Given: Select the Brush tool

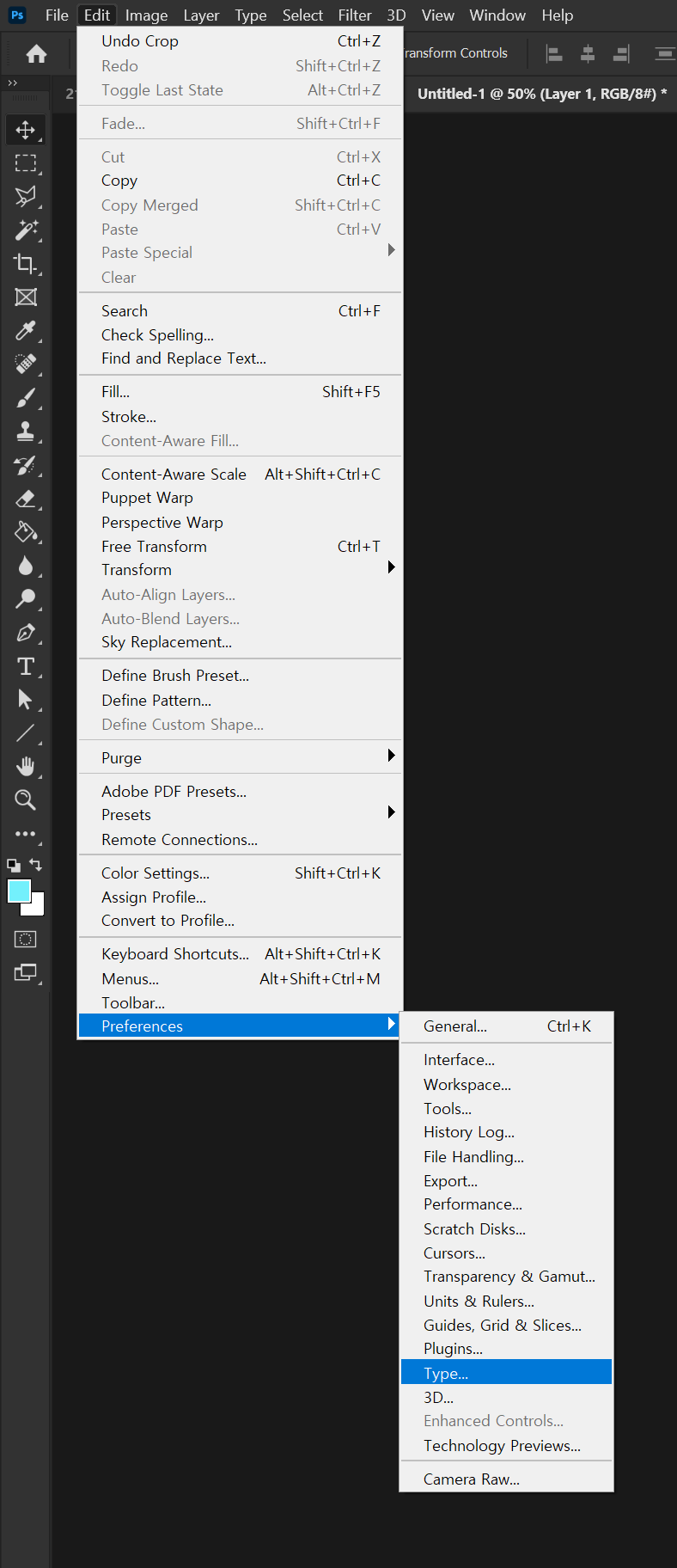Looking at the screenshot, I should tap(26, 398).
